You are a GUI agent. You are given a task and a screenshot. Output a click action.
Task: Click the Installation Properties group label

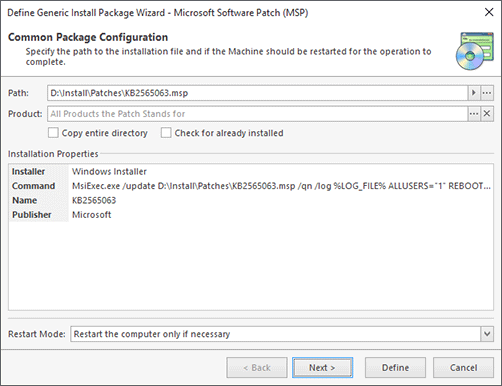coord(53,154)
